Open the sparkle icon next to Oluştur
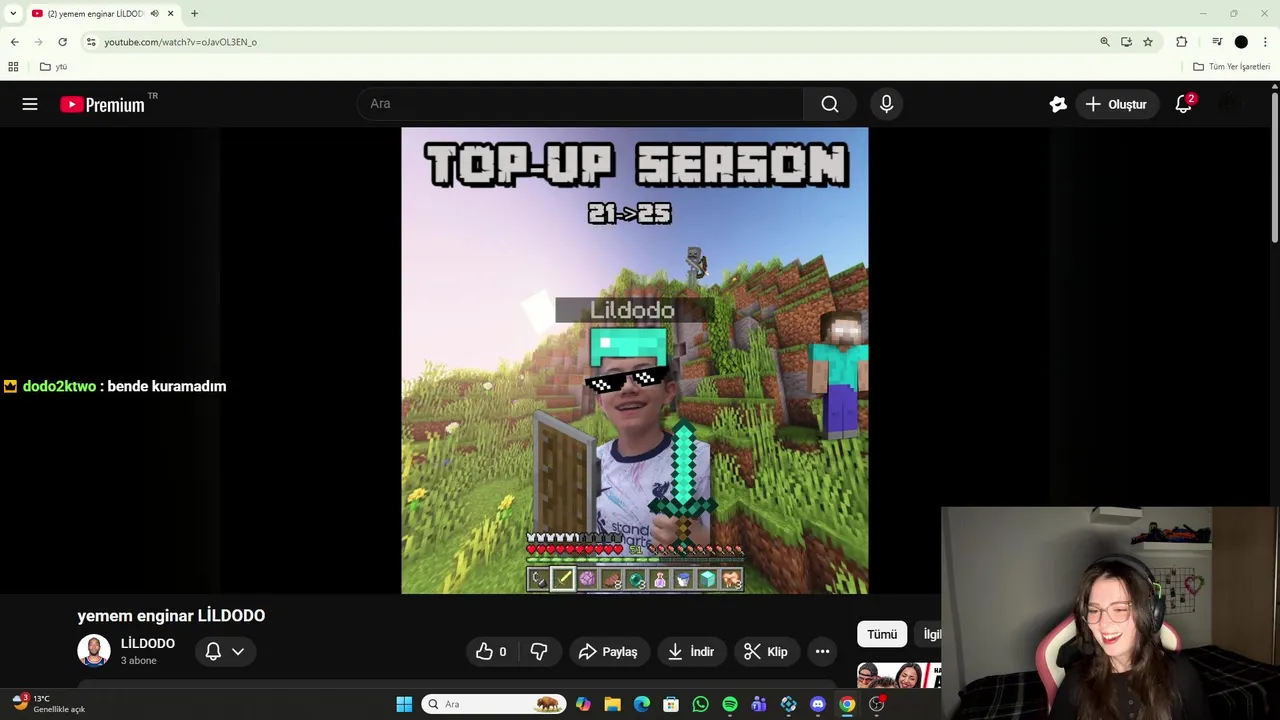 pos(1058,104)
